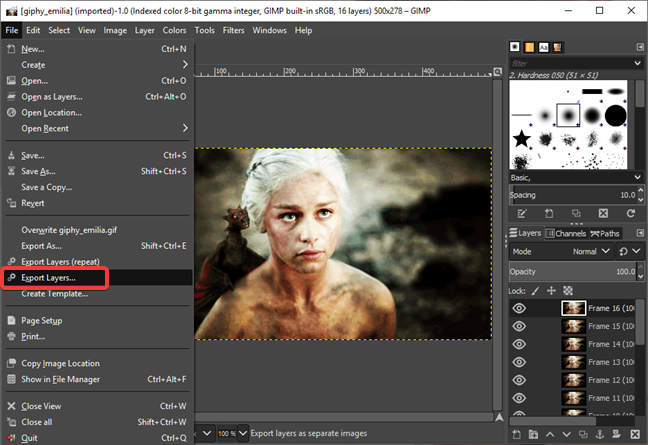Click the Quit menu entry

click(97, 438)
